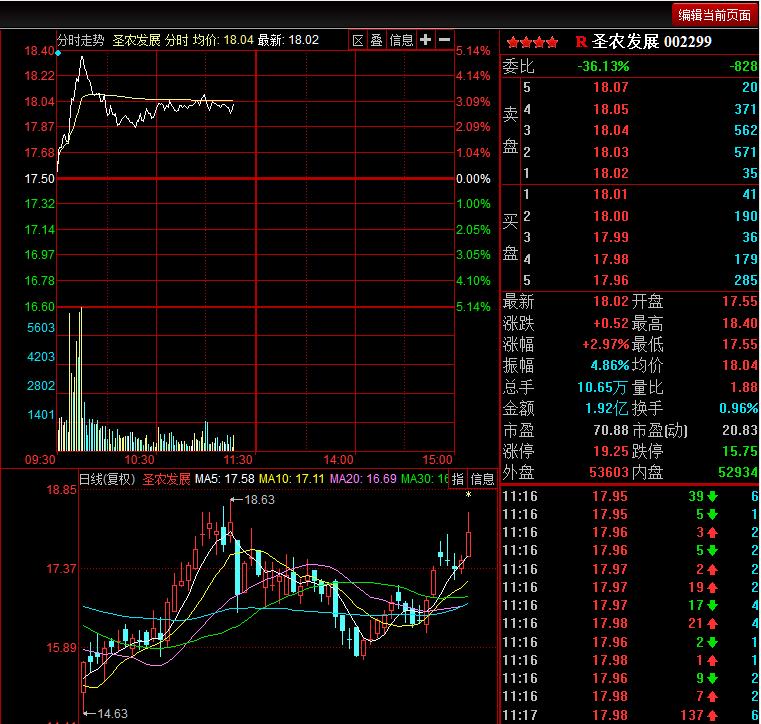Open 信息 on the daily K-line chart

click(x=482, y=479)
